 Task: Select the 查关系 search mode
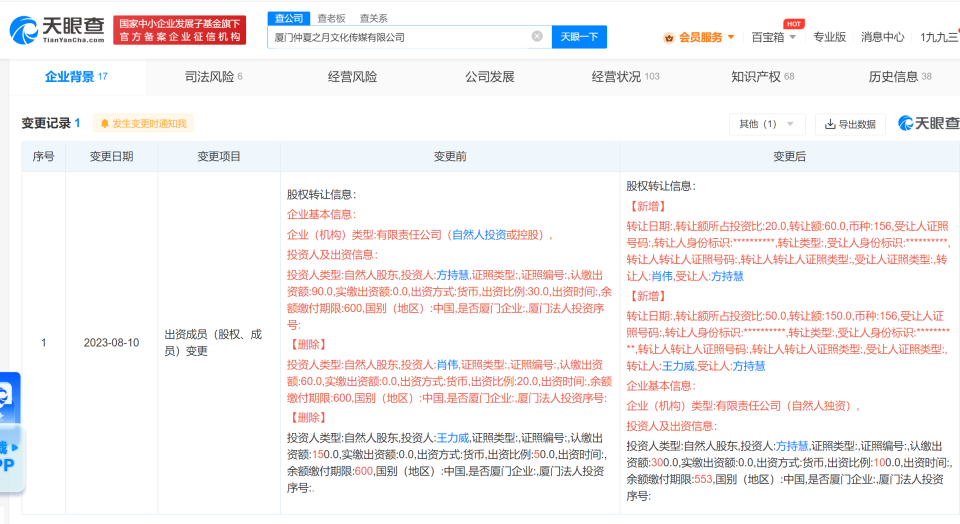pos(374,18)
